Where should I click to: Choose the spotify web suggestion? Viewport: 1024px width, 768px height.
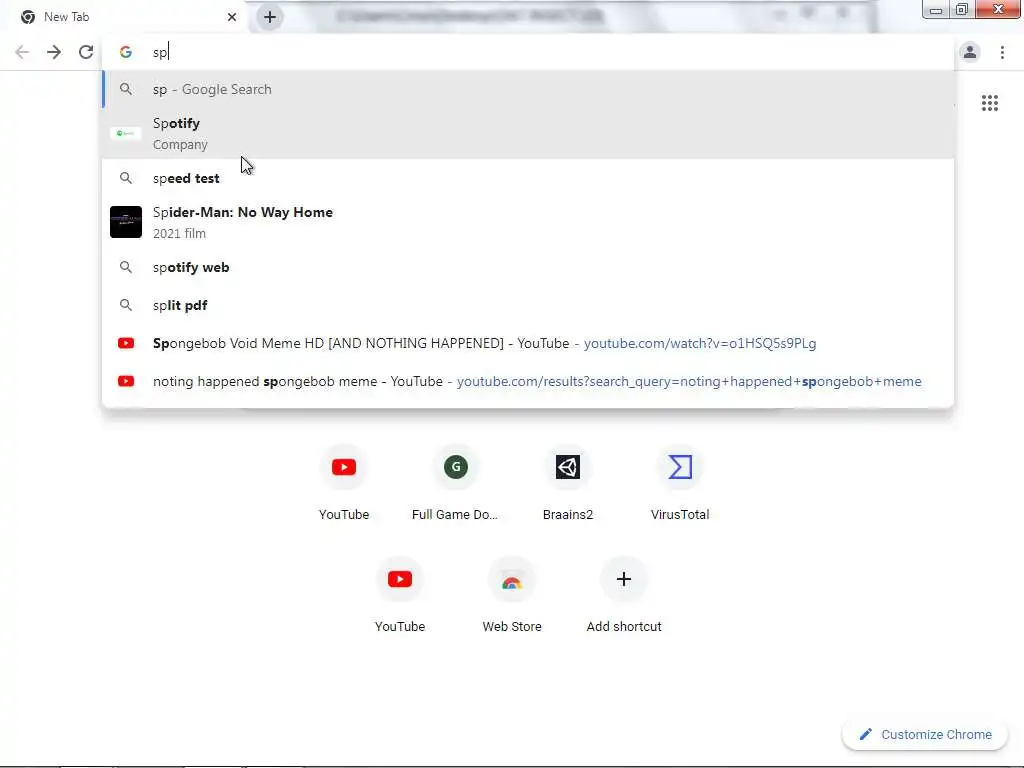(528, 267)
